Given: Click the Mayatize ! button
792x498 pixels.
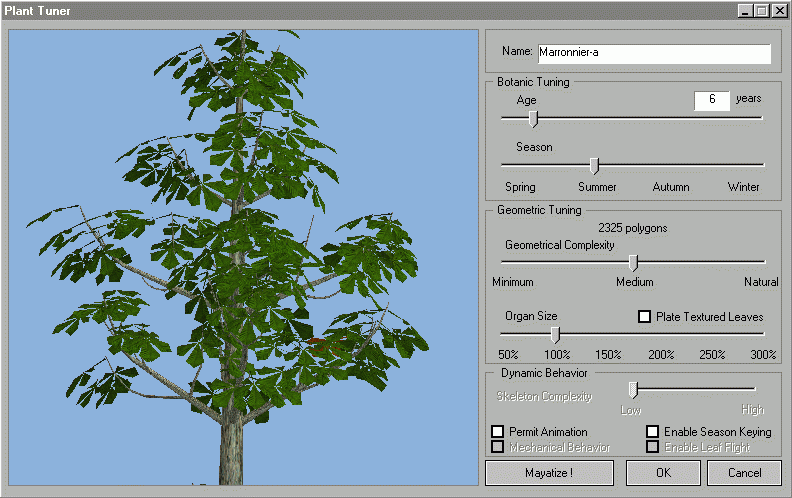Looking at the screenshot, I should 549,473.
